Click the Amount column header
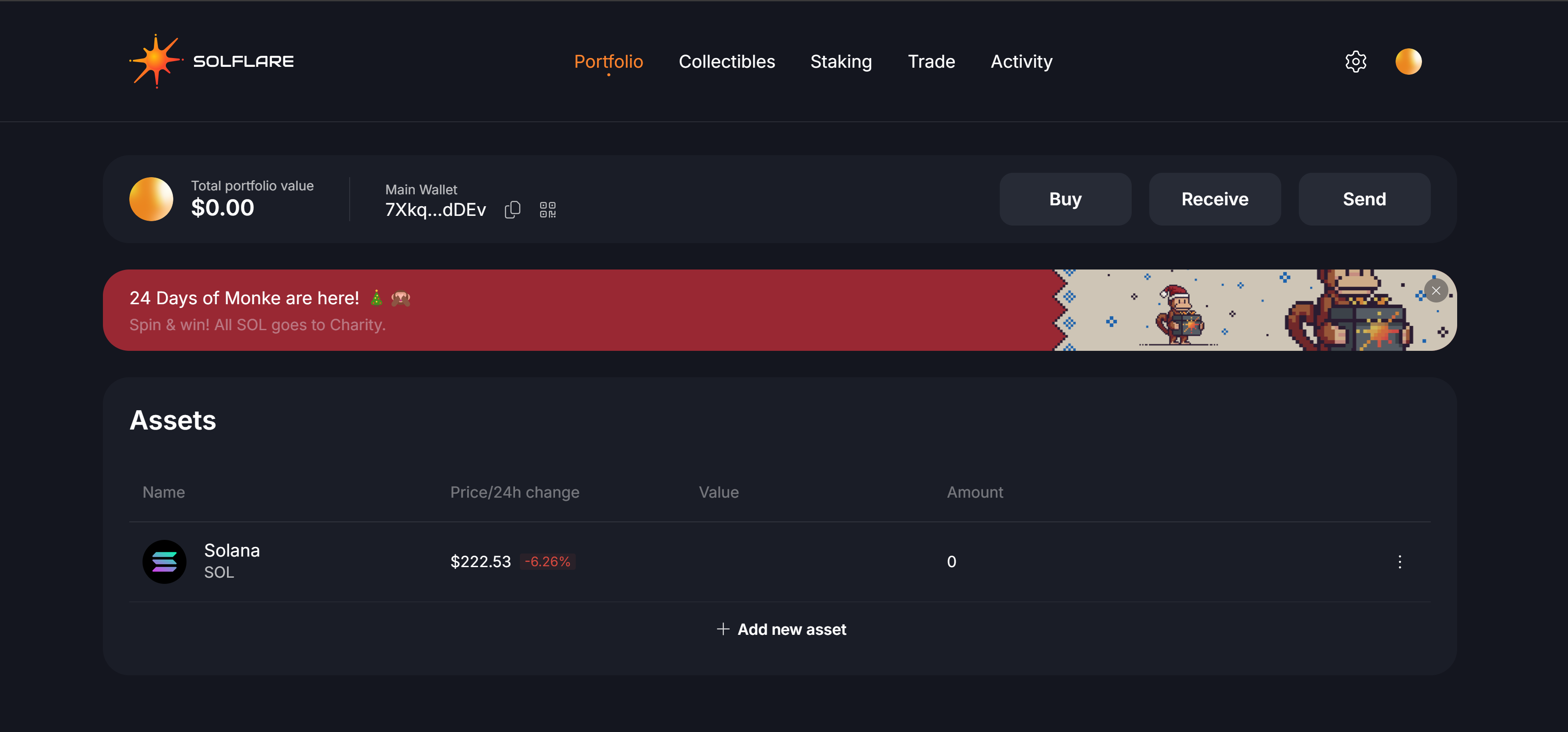 (x=975, y=492)
